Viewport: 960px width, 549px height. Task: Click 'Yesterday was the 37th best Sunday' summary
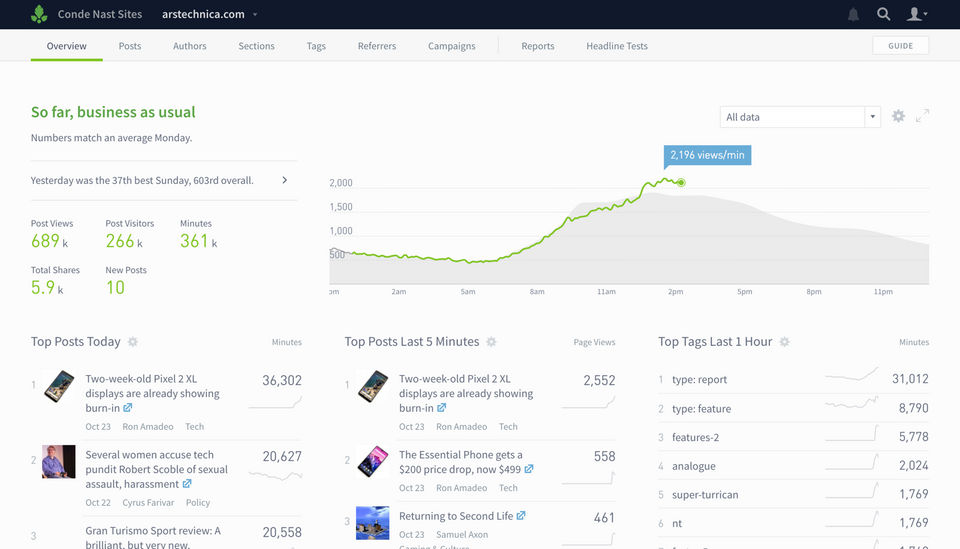(142, 181)
